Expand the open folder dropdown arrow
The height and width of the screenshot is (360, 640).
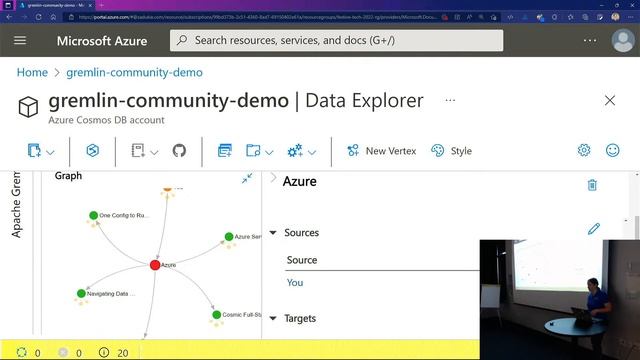pos(269,152)
